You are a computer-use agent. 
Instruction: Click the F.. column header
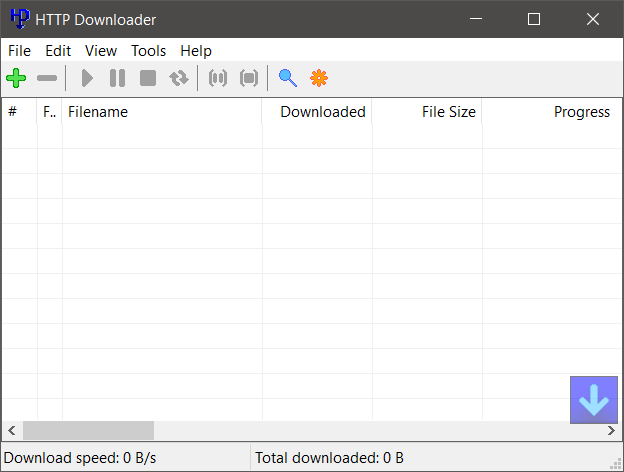(x=49, y=111)
